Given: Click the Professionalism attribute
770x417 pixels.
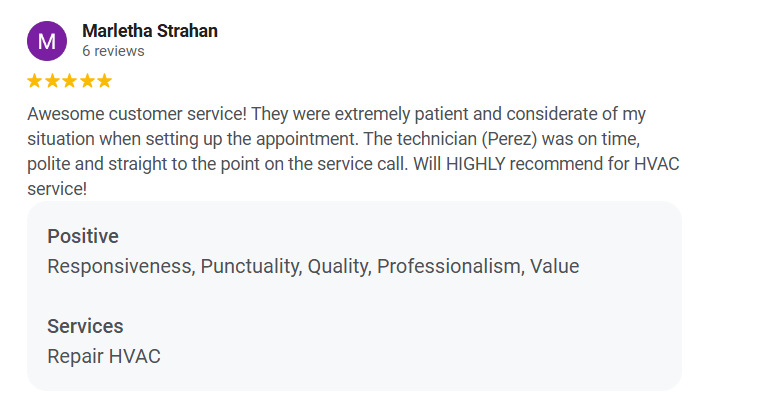Looking at the screenshot, I should (450, 266).
